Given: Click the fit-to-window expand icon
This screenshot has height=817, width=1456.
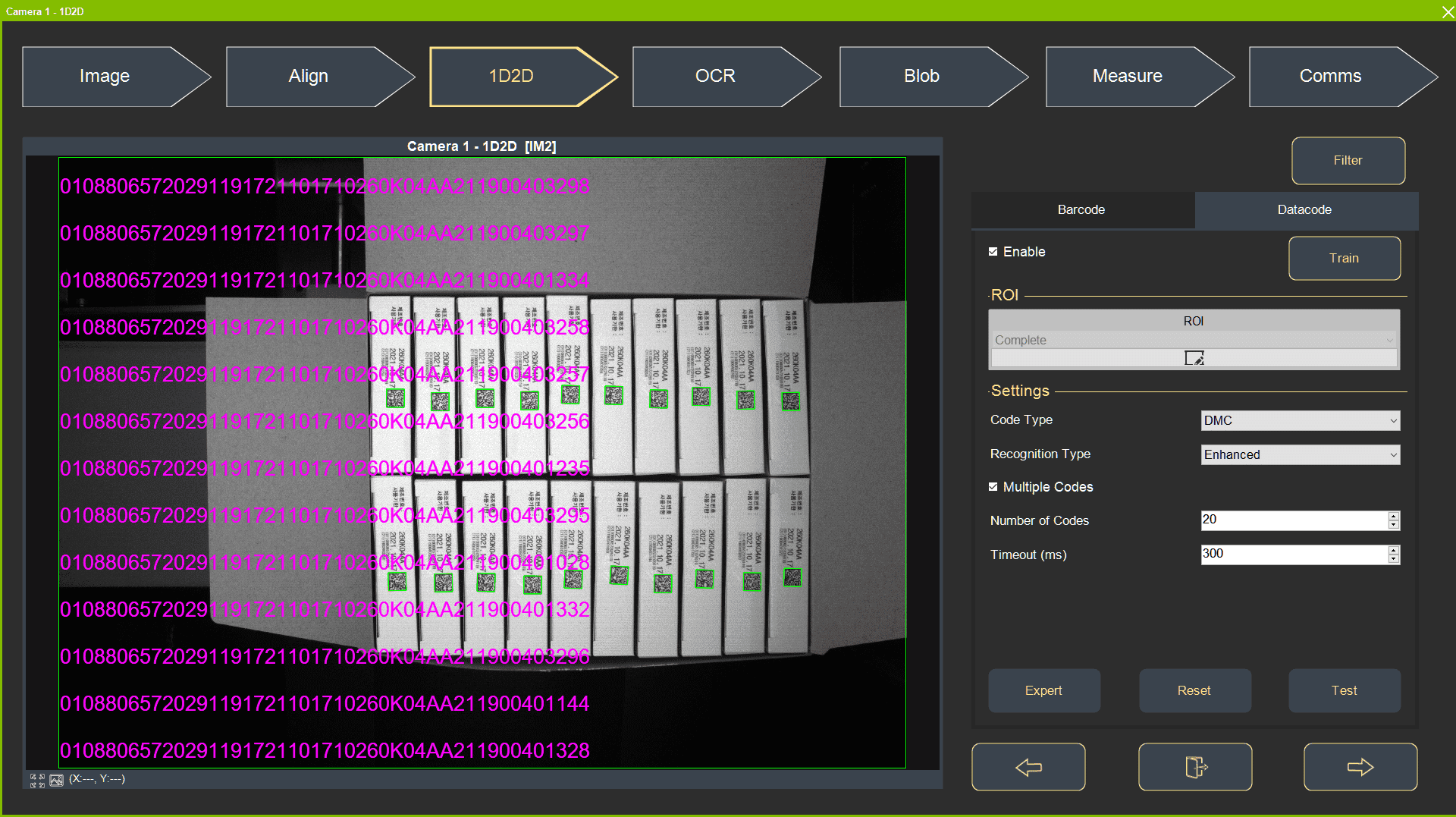Looking at the screenshot, I should (36, 780).
